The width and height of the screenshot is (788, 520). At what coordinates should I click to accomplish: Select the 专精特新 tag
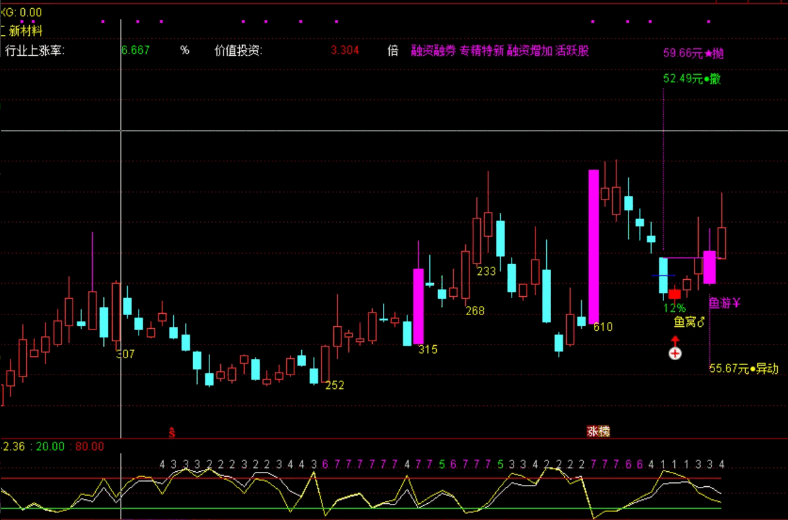pyautogui.click(x=481, y=50)
